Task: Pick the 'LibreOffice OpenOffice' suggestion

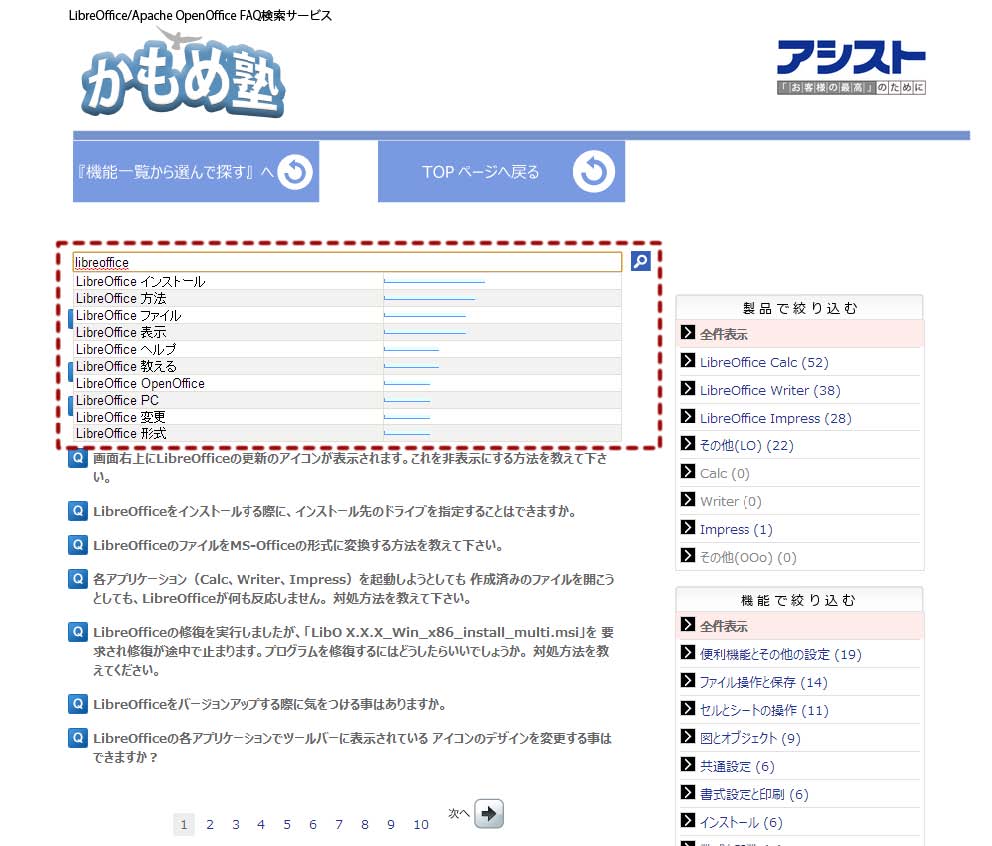Action: [347, 383]
